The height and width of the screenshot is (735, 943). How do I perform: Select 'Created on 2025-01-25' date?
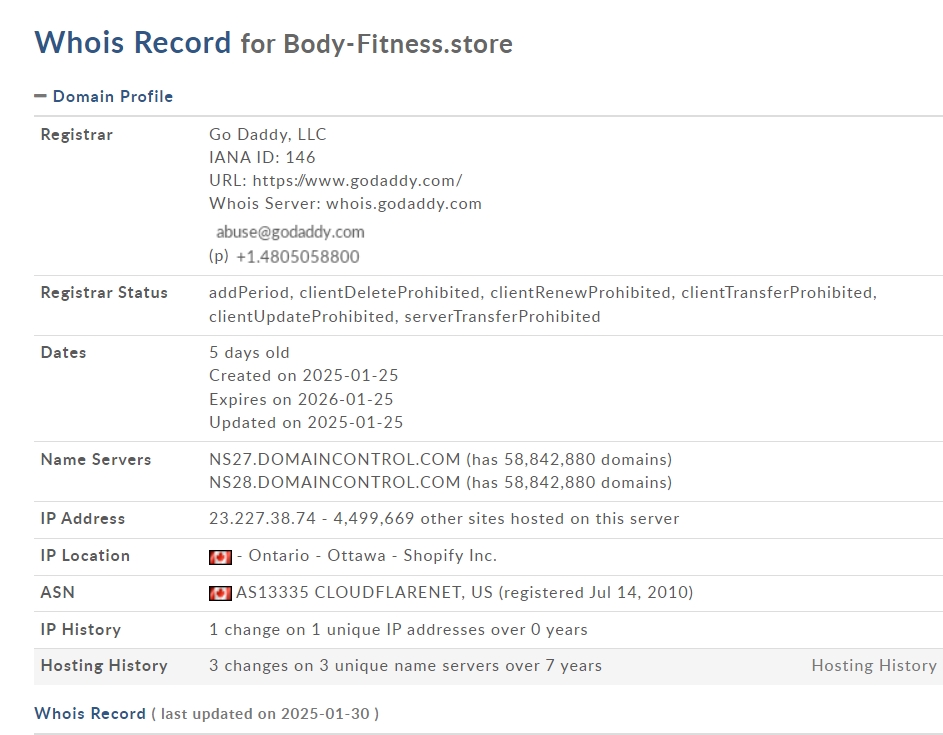pyautogui.click(x=304, y=375)
